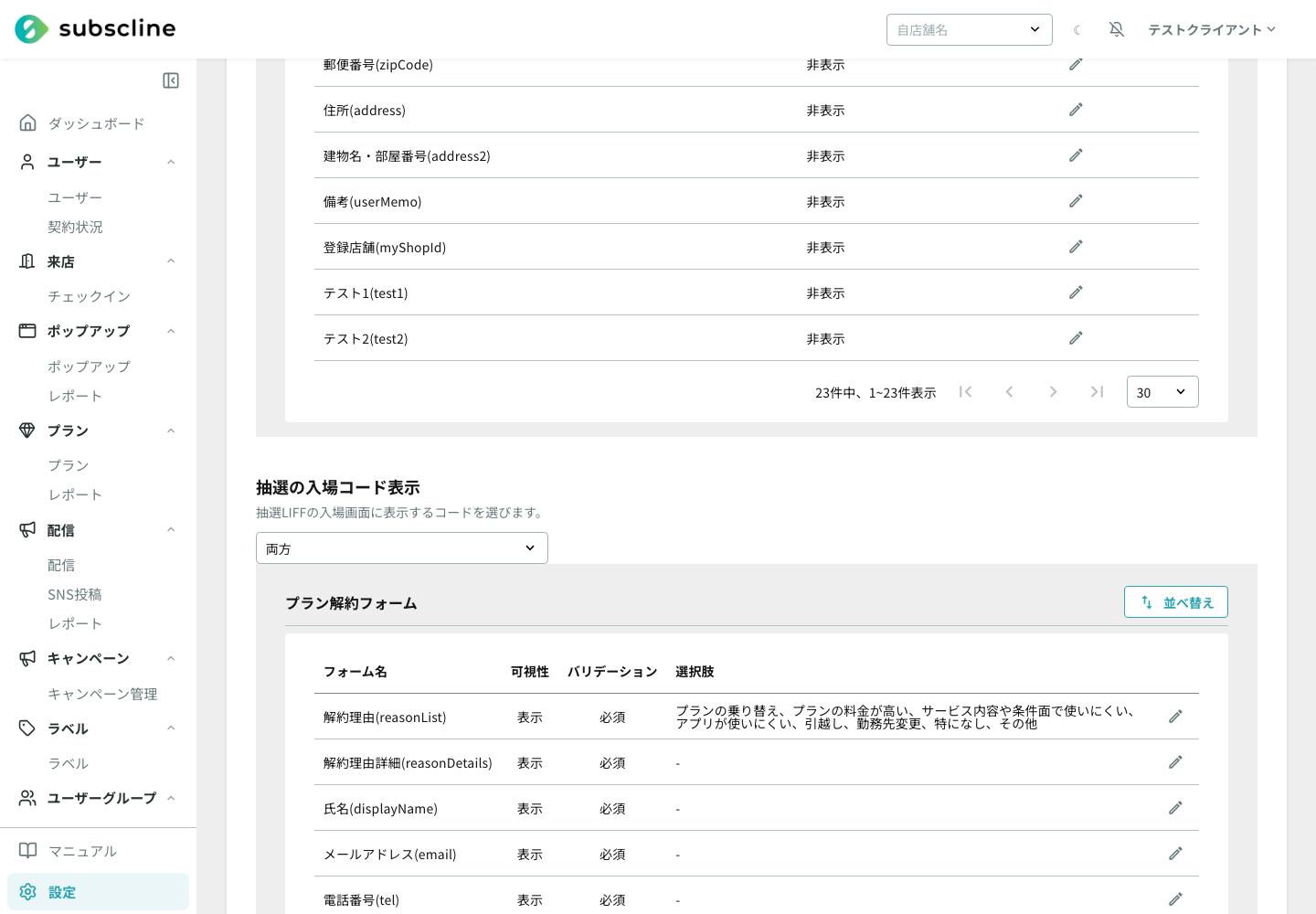Collapse the ユーザーグループ sidebar section

point(171,798)
